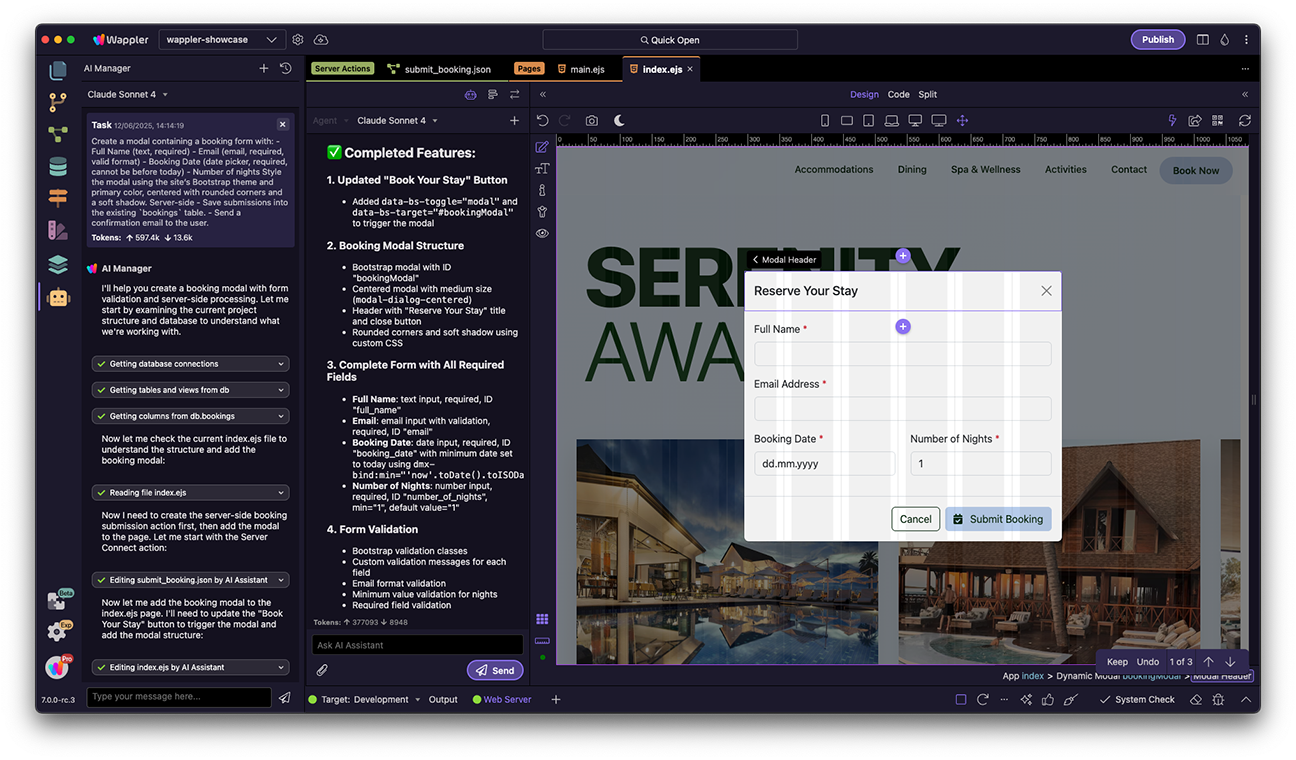Viewport: 1296px width, 760px height.
Task: Click the Publish button
Action: pyautogui.click(x=1157, y=39)
